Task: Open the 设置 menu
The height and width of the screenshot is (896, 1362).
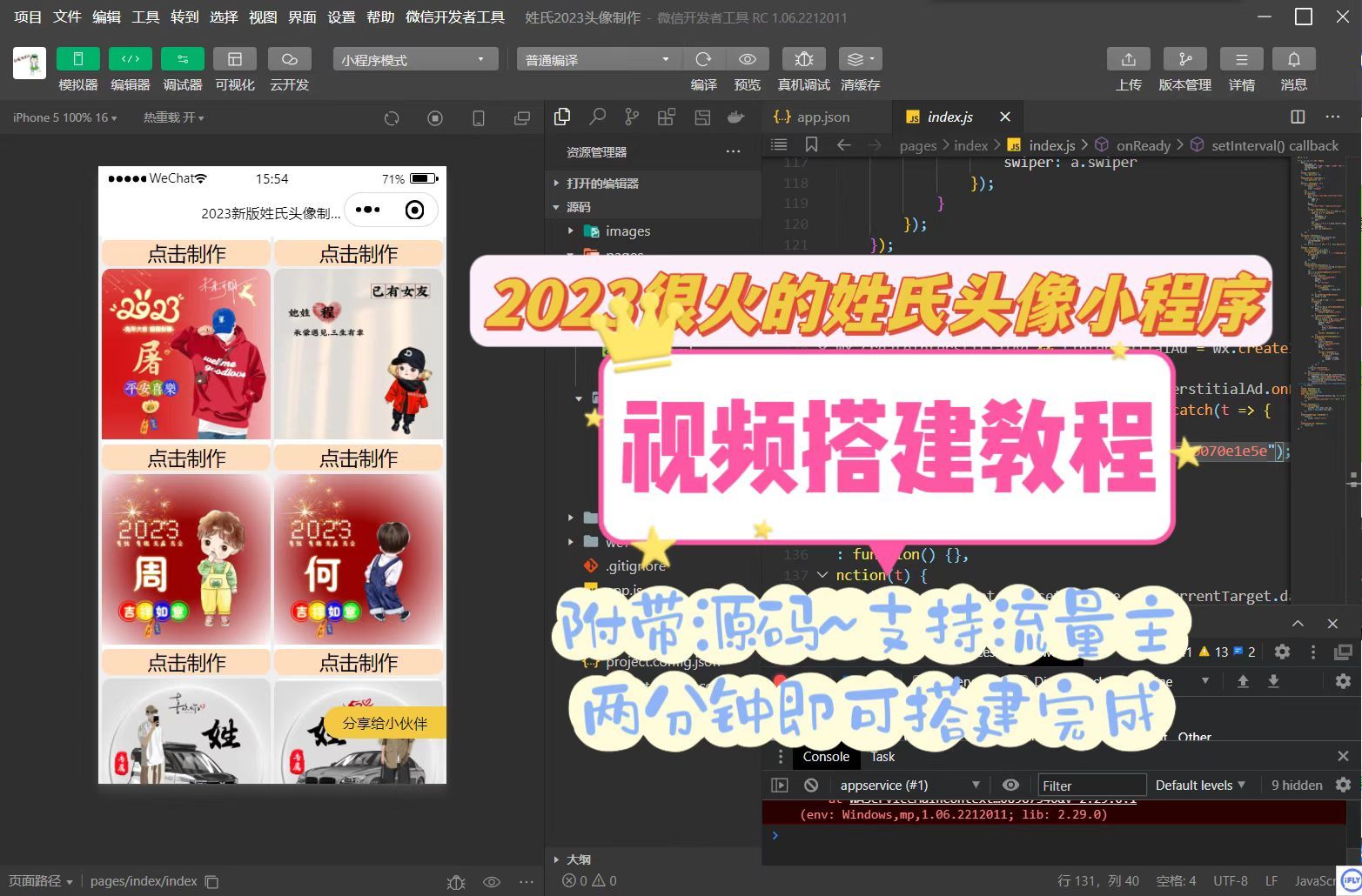Action: [341, 17]
